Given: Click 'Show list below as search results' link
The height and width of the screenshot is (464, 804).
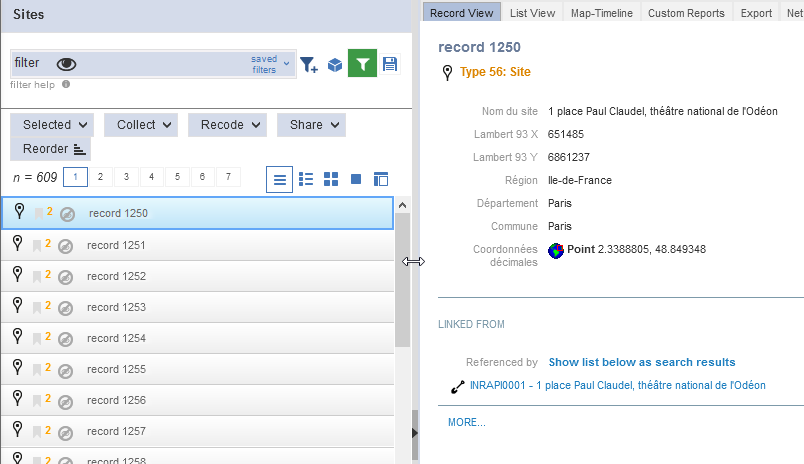Looking at the screenshot, I should 641,362.
